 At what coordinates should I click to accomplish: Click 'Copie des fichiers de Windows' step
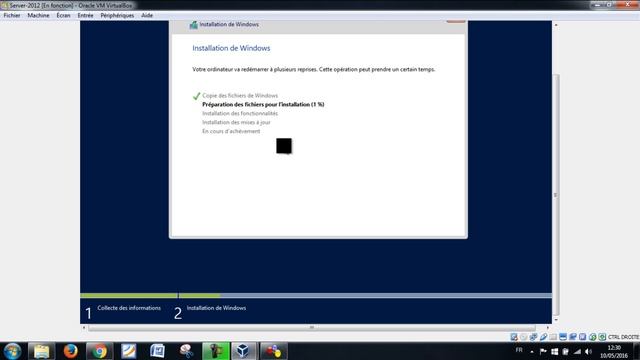(240, 96)
